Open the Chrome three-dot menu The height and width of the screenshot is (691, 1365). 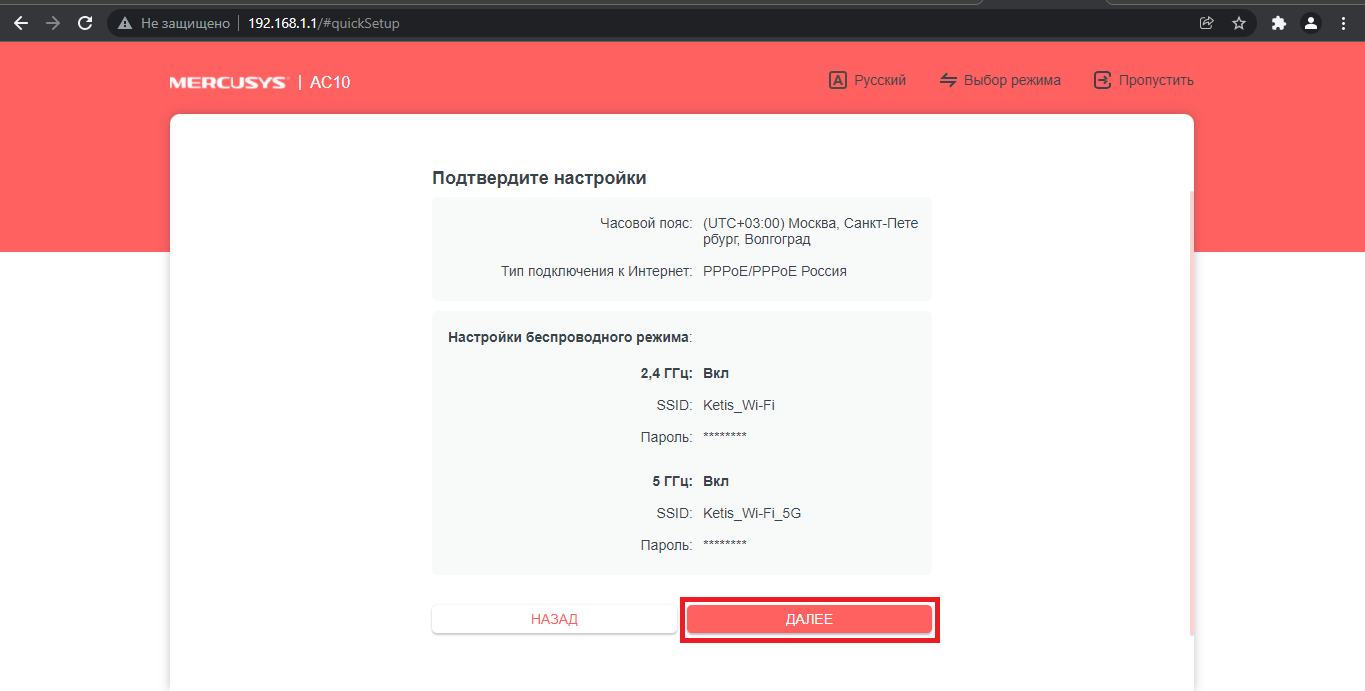(x=1343, y=23)
